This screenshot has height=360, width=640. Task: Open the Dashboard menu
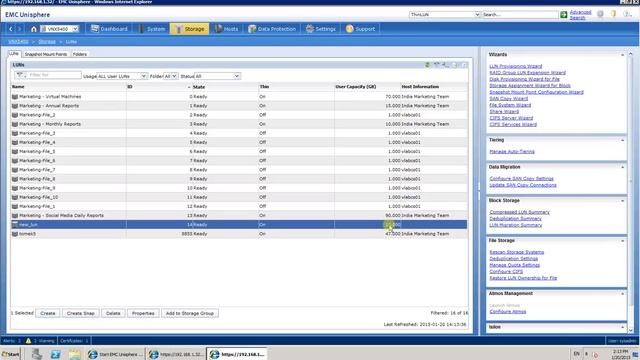click(109, 29)
